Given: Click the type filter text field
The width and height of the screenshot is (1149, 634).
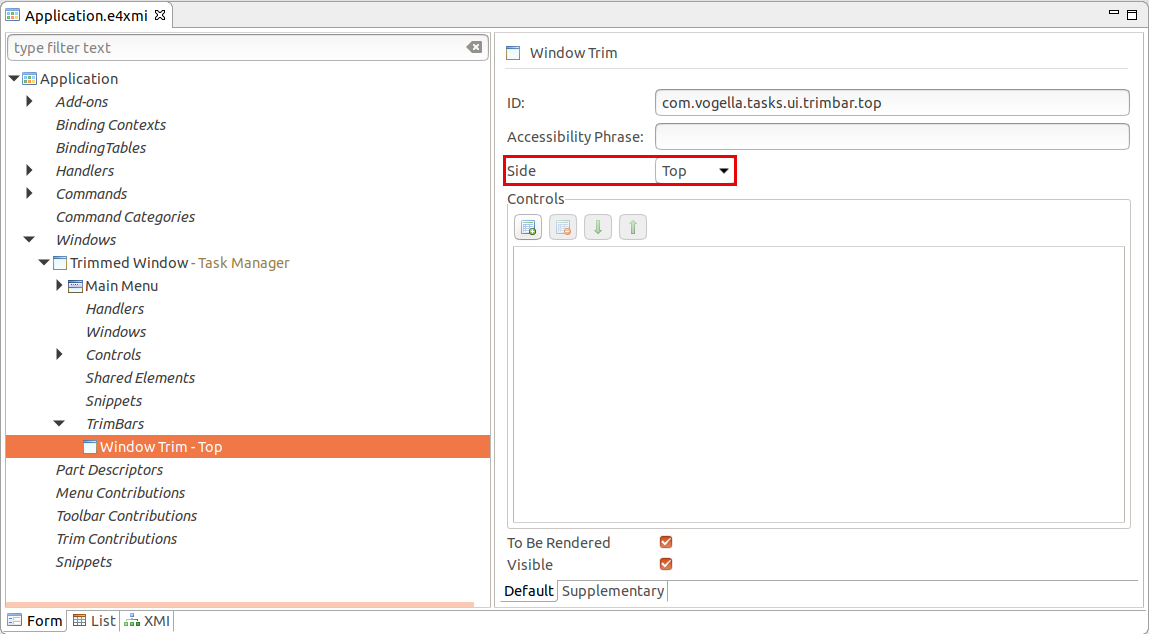Looking at the screenshot, I should (238, 48).
